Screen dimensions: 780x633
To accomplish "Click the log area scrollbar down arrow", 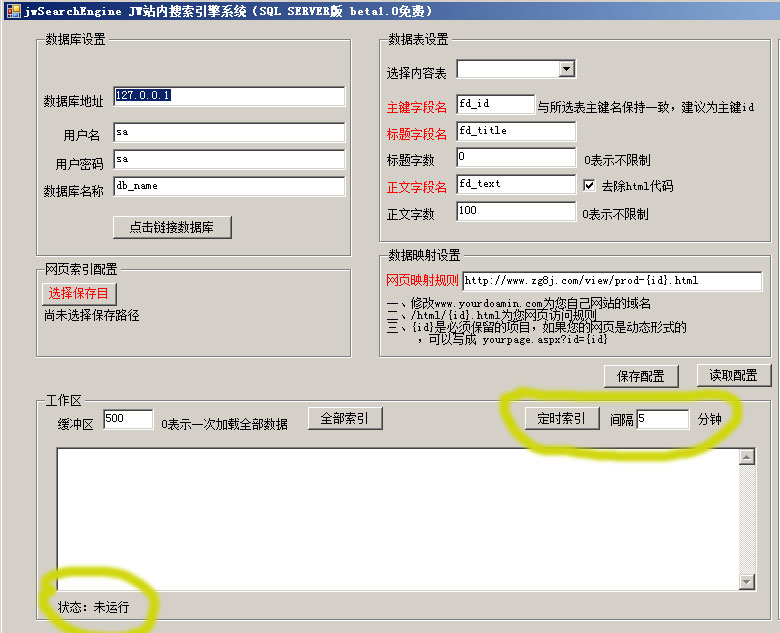I will pyautogui.click(x=746, y=582).
